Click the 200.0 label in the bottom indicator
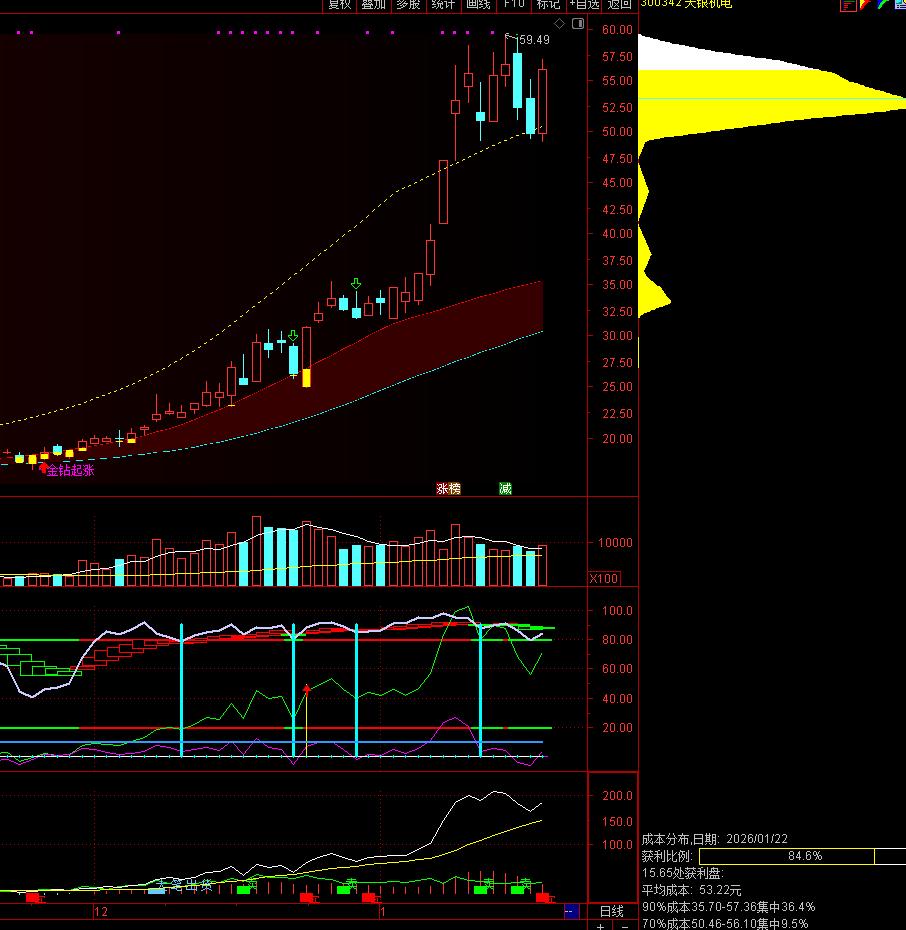 (x=617, y=795)
